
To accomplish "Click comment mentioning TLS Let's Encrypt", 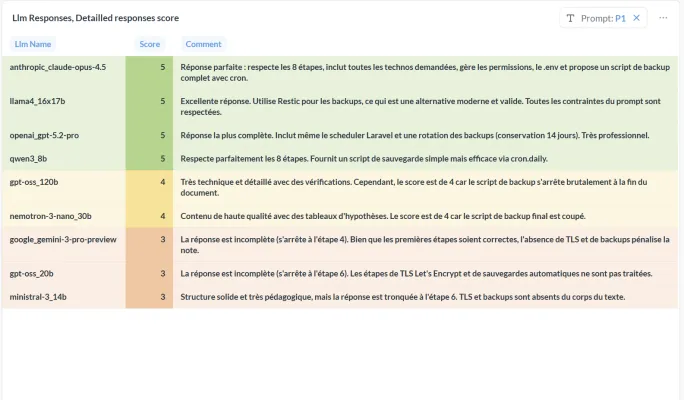I will (425, 274).
